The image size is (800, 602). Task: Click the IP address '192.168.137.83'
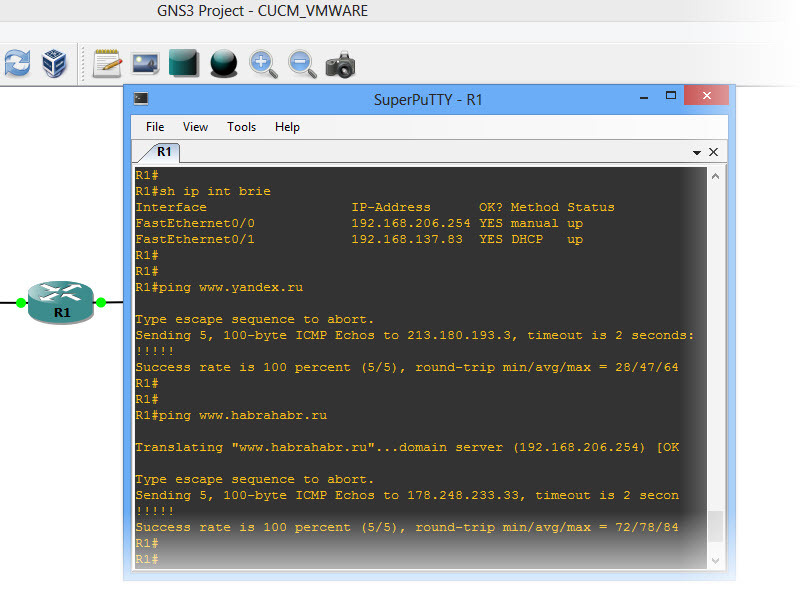point(407,239)
